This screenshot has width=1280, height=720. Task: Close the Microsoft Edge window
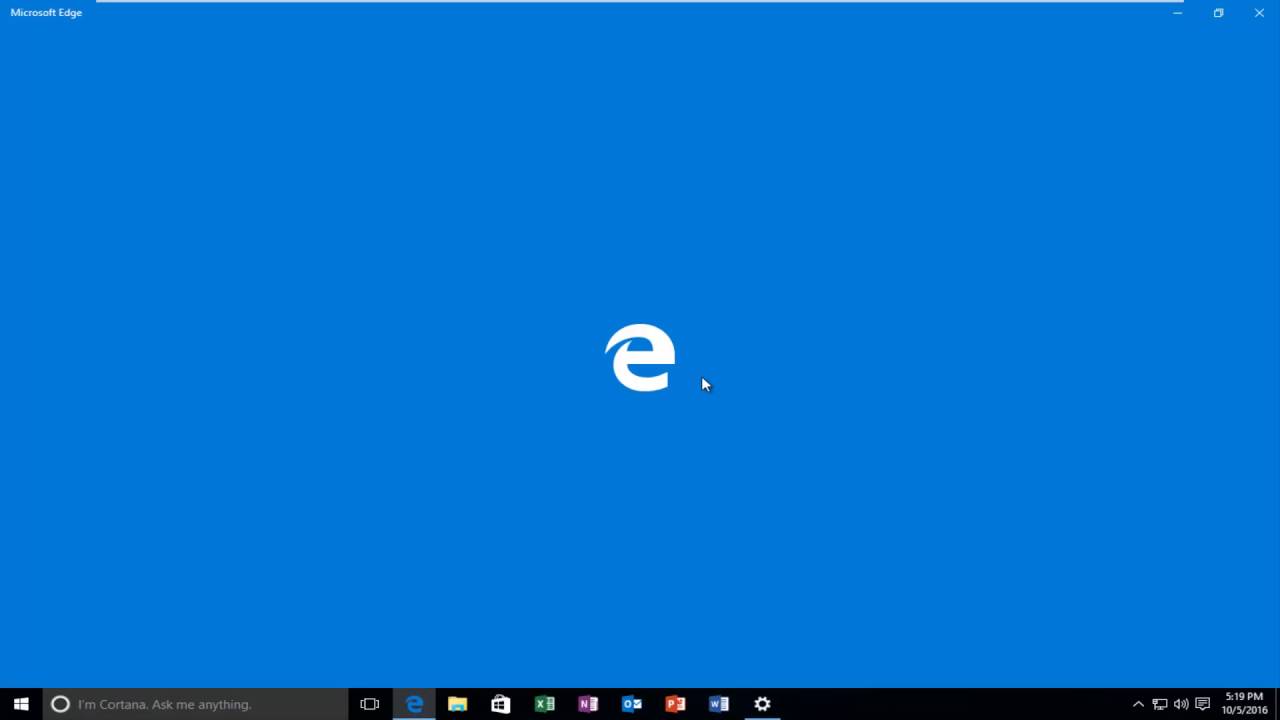tap(1259, 13)
